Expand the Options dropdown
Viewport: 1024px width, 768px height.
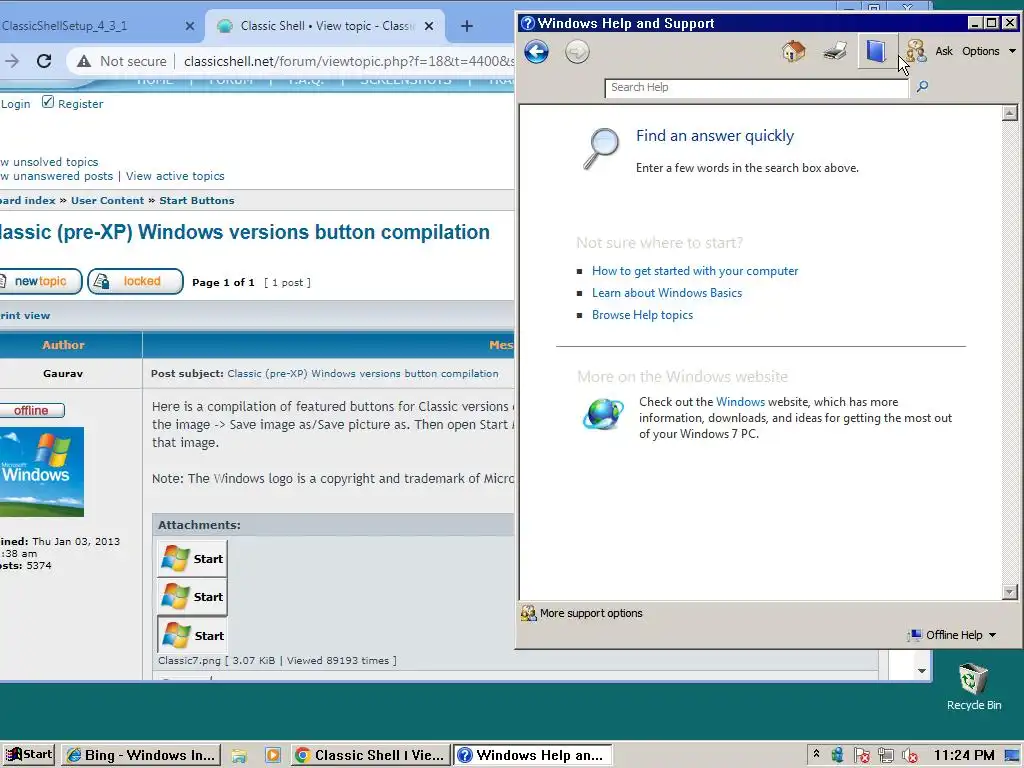tap(989, 51)
